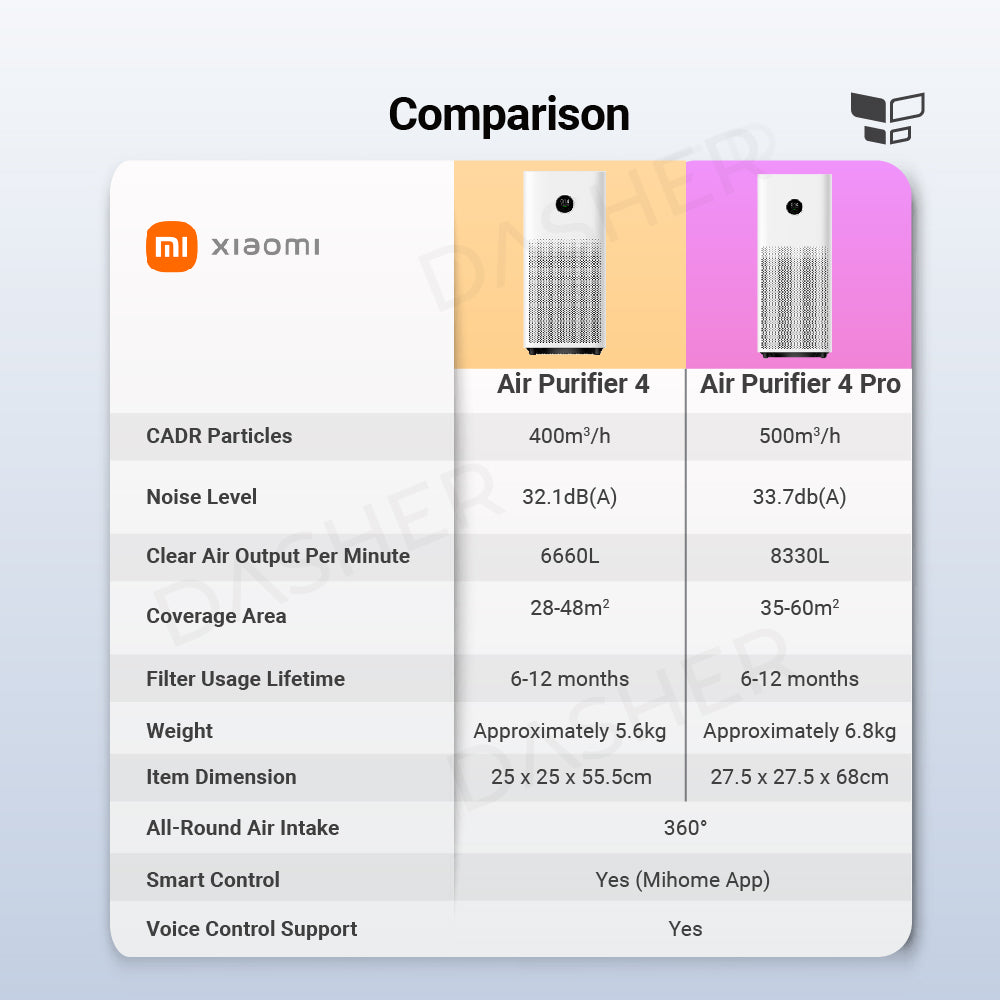Click the Air Purifier 4 column title
1000x1000 pixels.
click(x=573, y=384)
